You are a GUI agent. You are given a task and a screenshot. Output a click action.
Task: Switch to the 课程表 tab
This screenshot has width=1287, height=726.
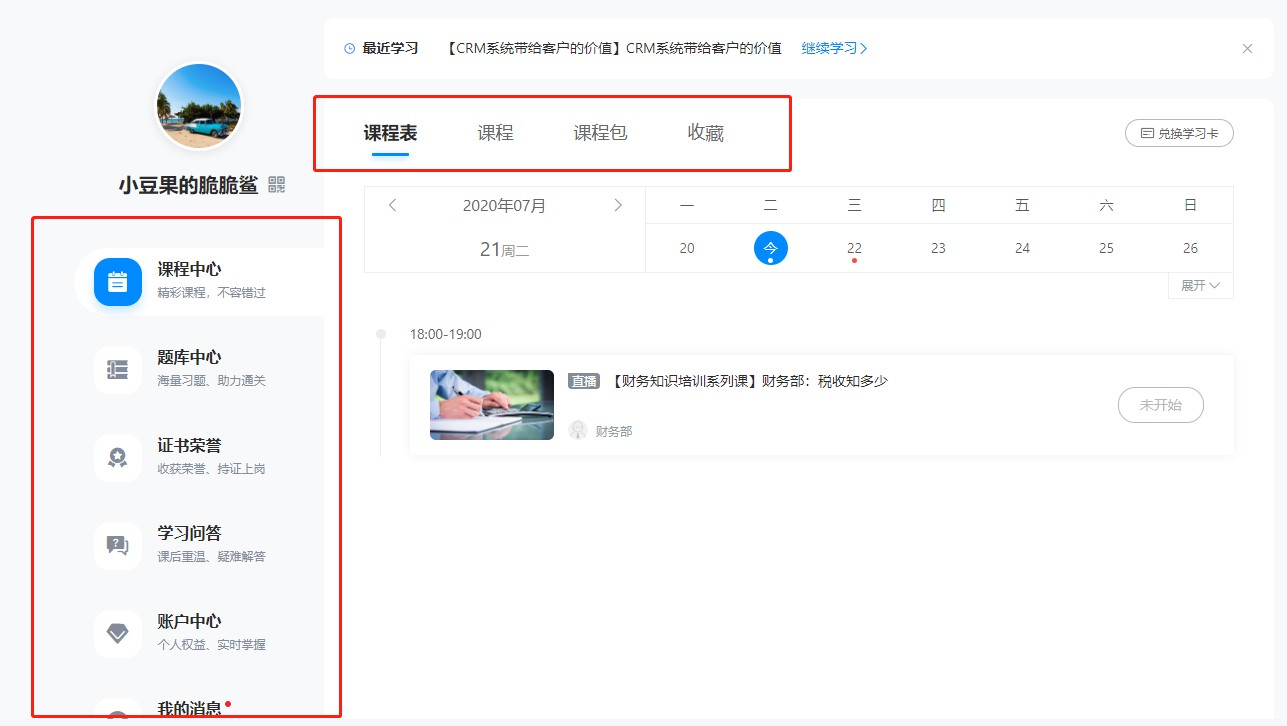point(390,133)
